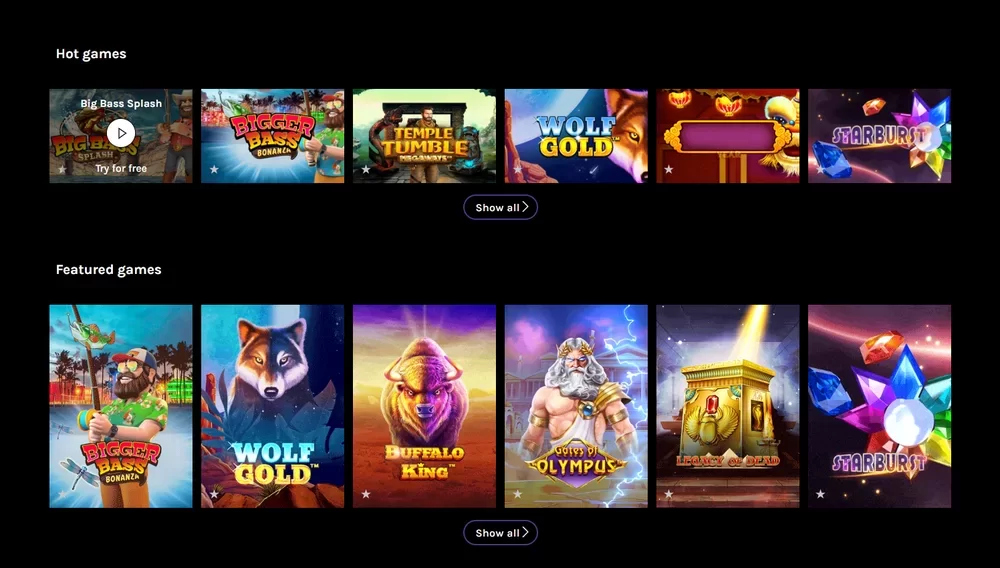This screenshot has width=1000, height=568.
Task: Favorite Legacy of Dead with star
Action: click(668, 494)
